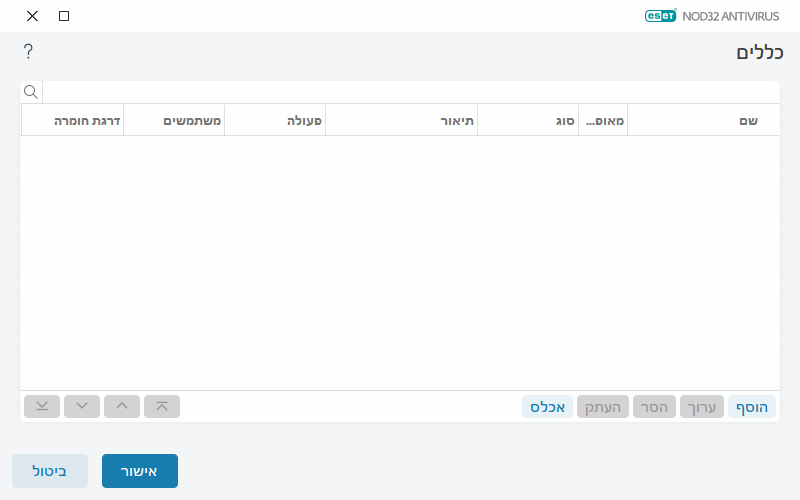Click the question mark help icon

(x=28, y=51)
